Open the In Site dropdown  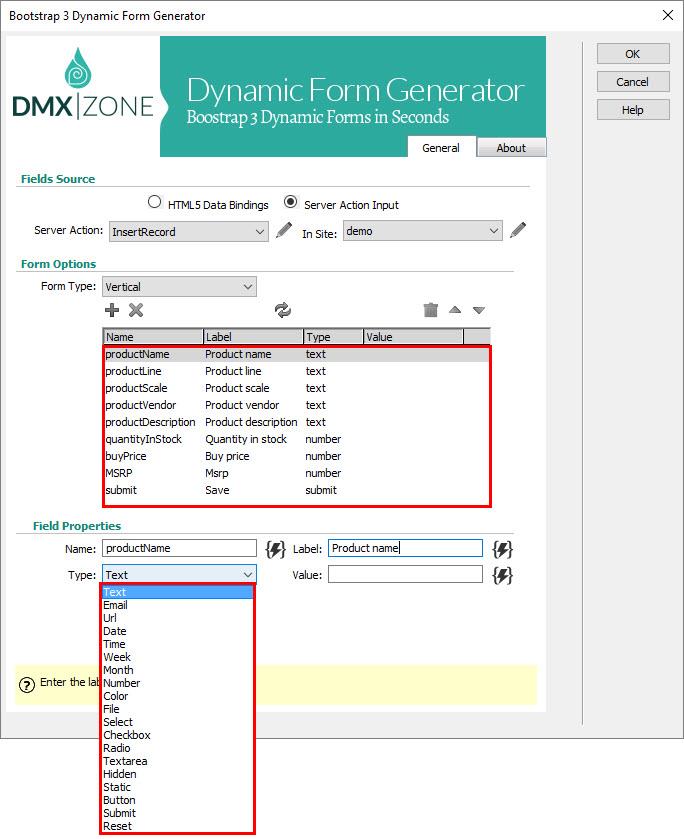tap(423, 231)
